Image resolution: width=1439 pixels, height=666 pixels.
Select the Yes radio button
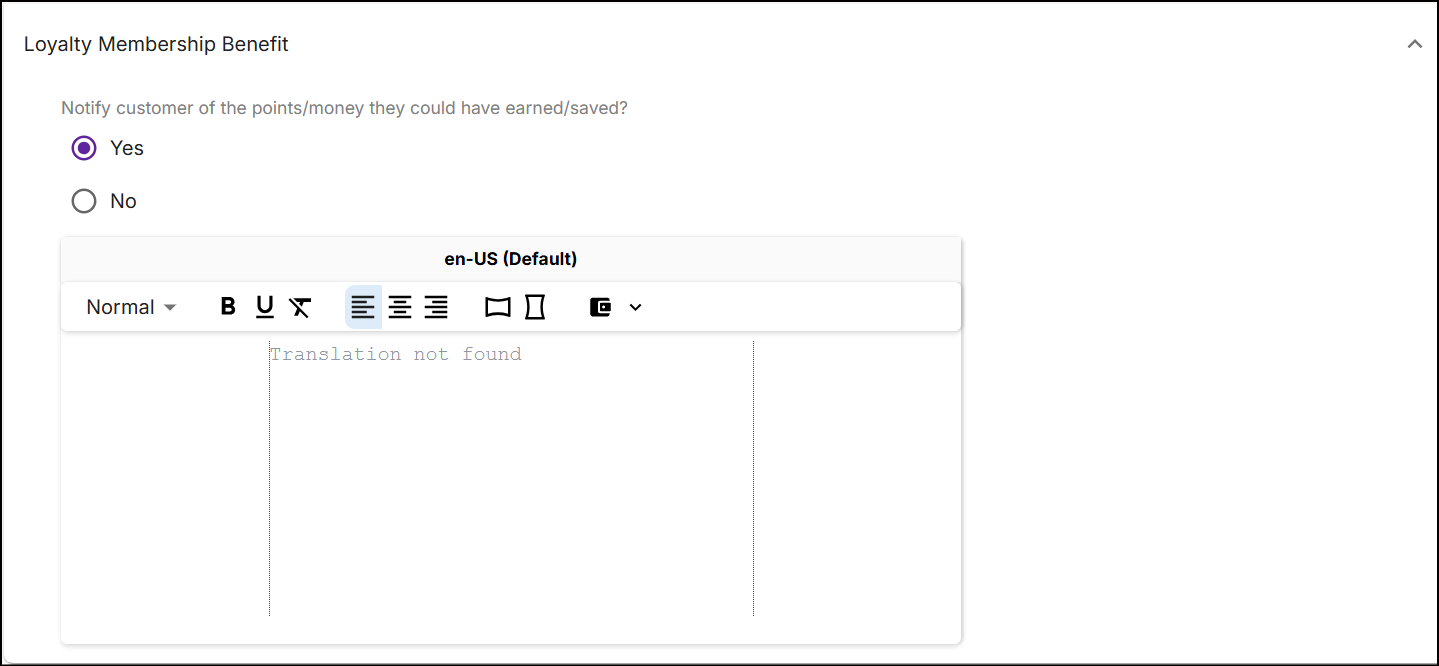point(84,148)
